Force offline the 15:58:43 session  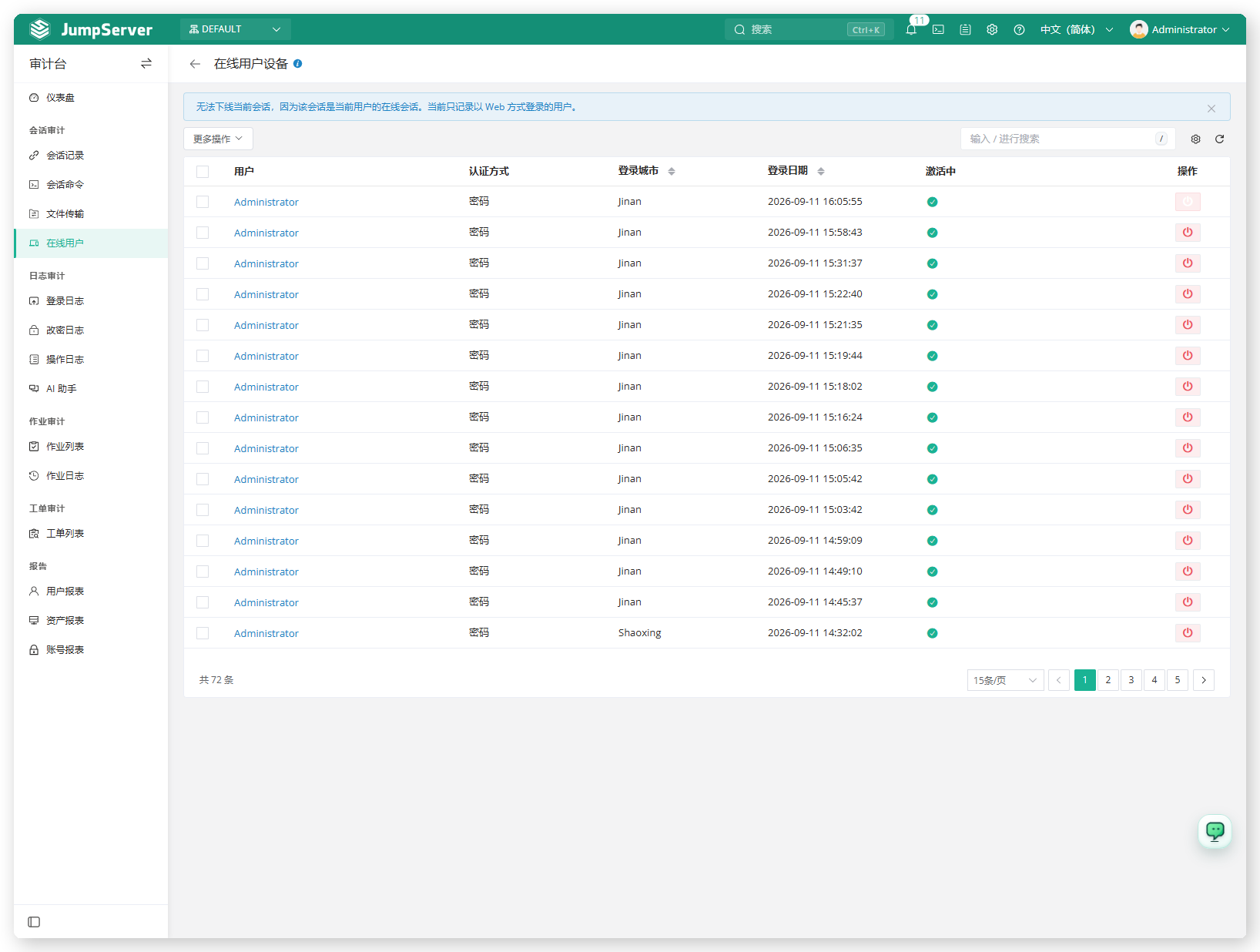click(x=1188, y=233)
